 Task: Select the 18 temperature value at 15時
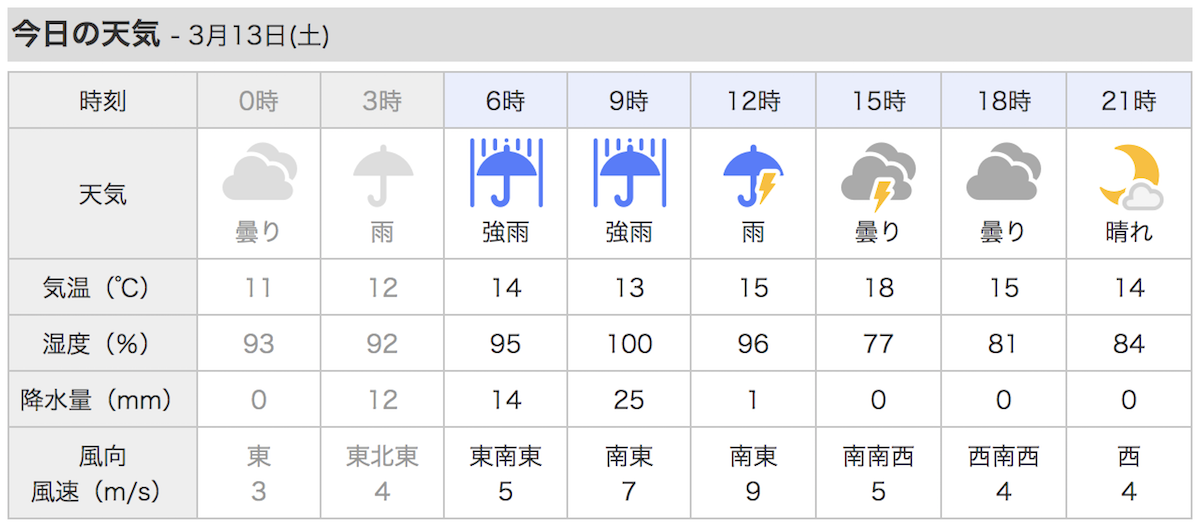(878, 288)
